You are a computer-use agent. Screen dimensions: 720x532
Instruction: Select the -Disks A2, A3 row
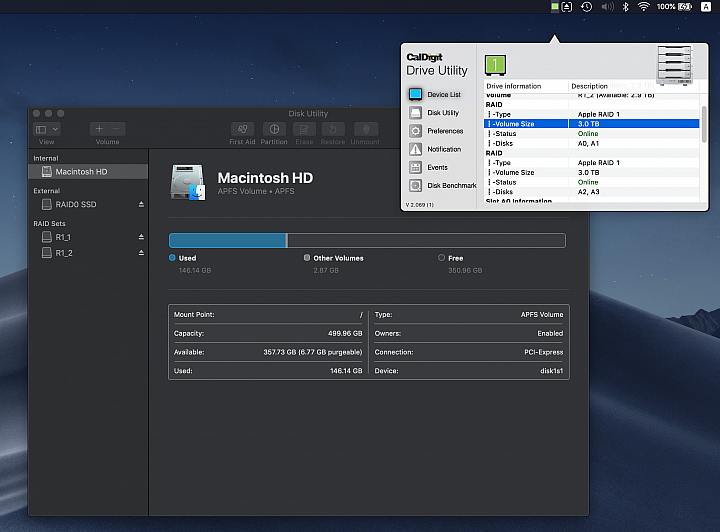[x=591, y=192]
